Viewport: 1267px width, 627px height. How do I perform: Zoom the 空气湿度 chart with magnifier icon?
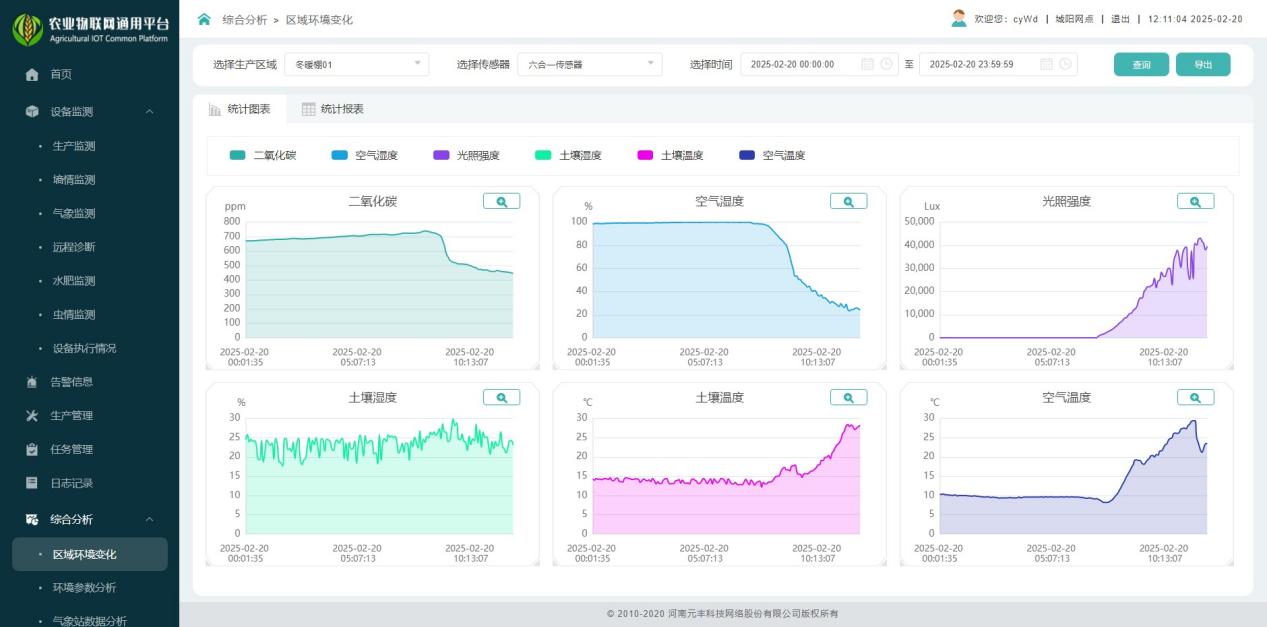[848, 201]
